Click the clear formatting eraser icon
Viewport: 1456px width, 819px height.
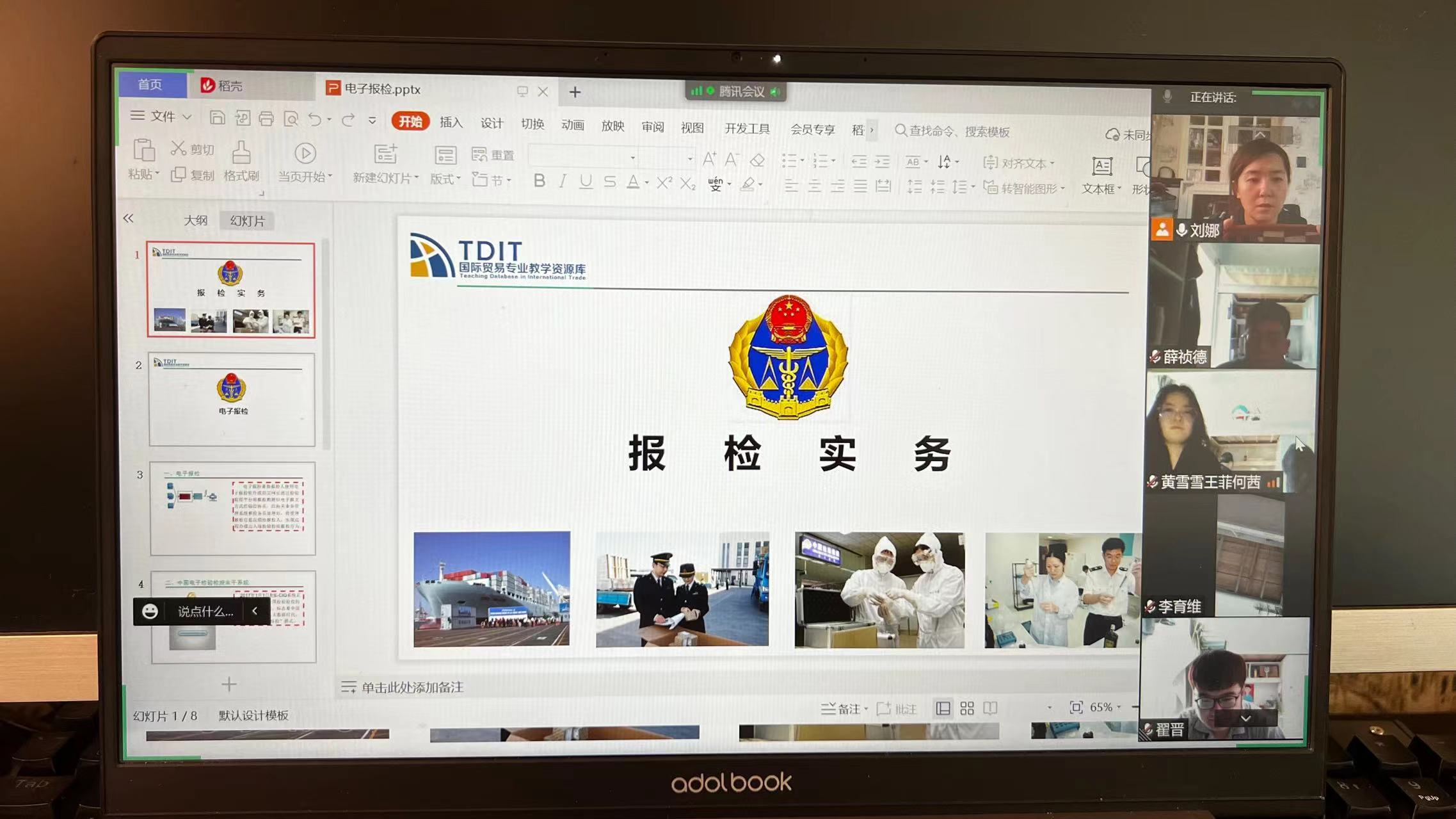point(757,159)
